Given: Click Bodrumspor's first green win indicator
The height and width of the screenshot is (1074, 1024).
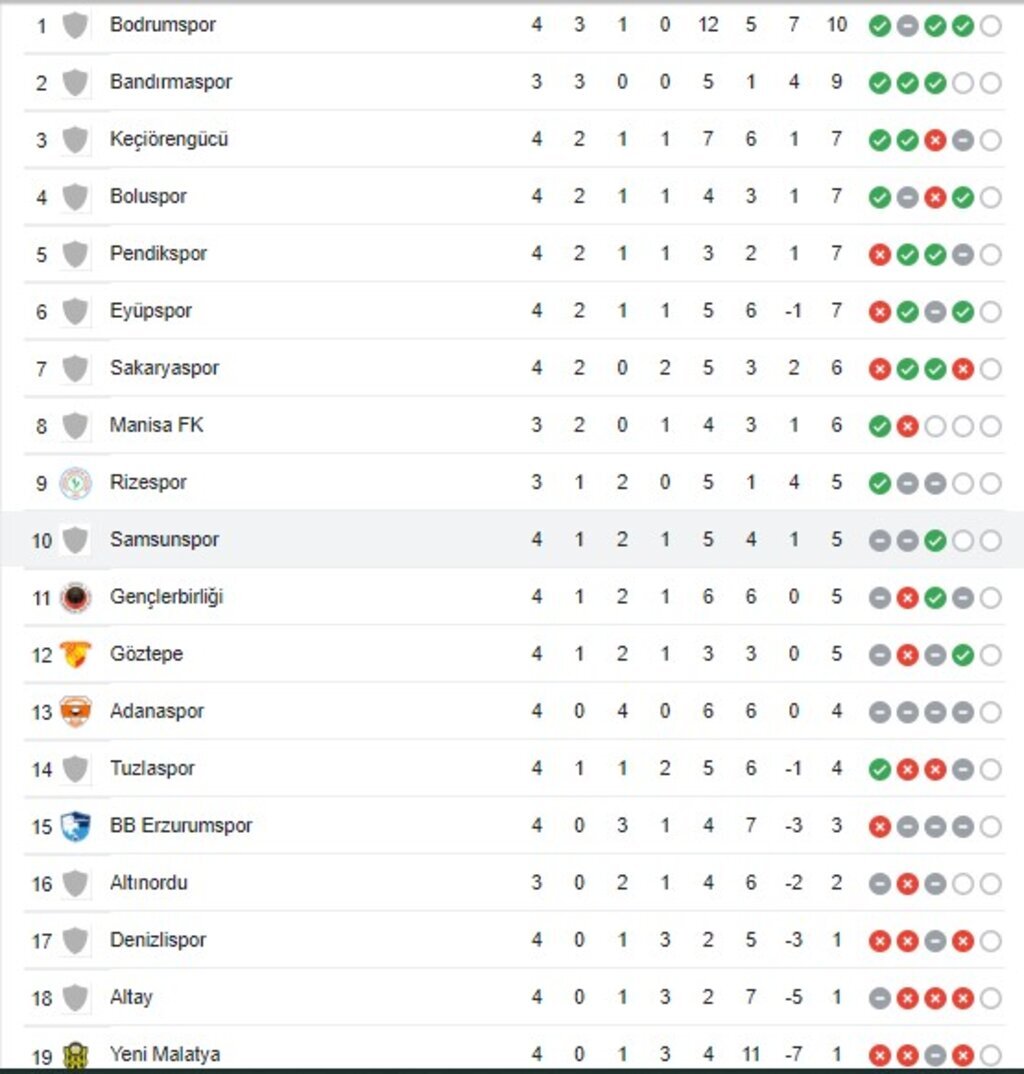Looking at the screenshot, I should 879,26.
